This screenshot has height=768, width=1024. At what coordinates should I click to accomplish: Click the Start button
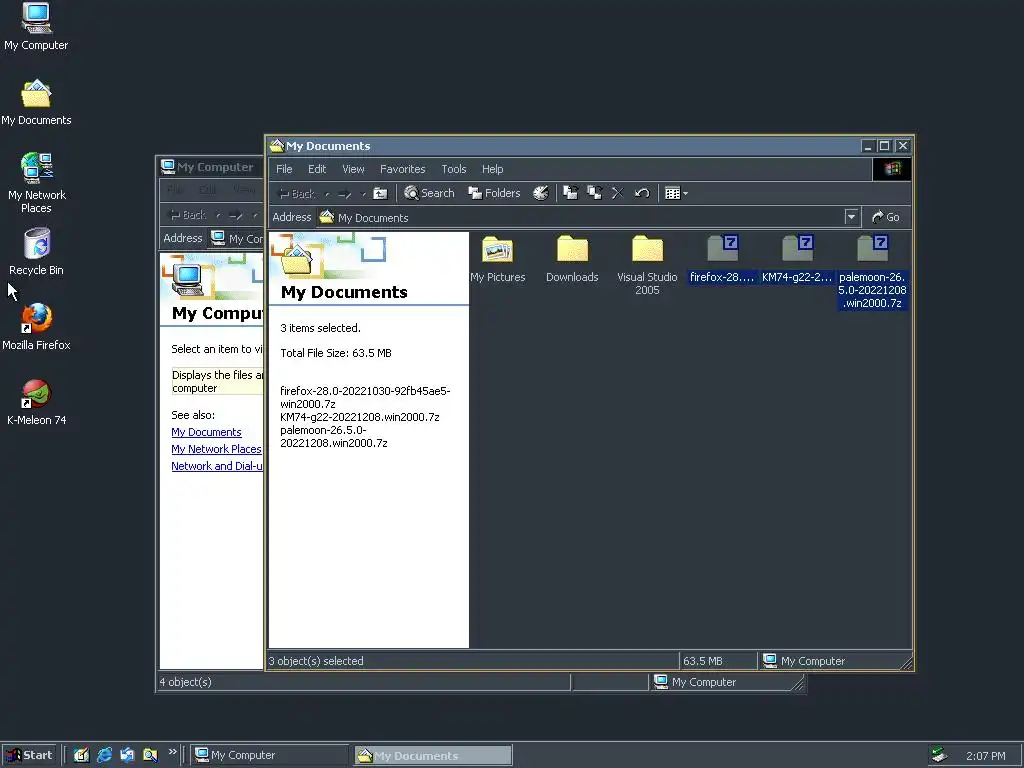[29, 755]
